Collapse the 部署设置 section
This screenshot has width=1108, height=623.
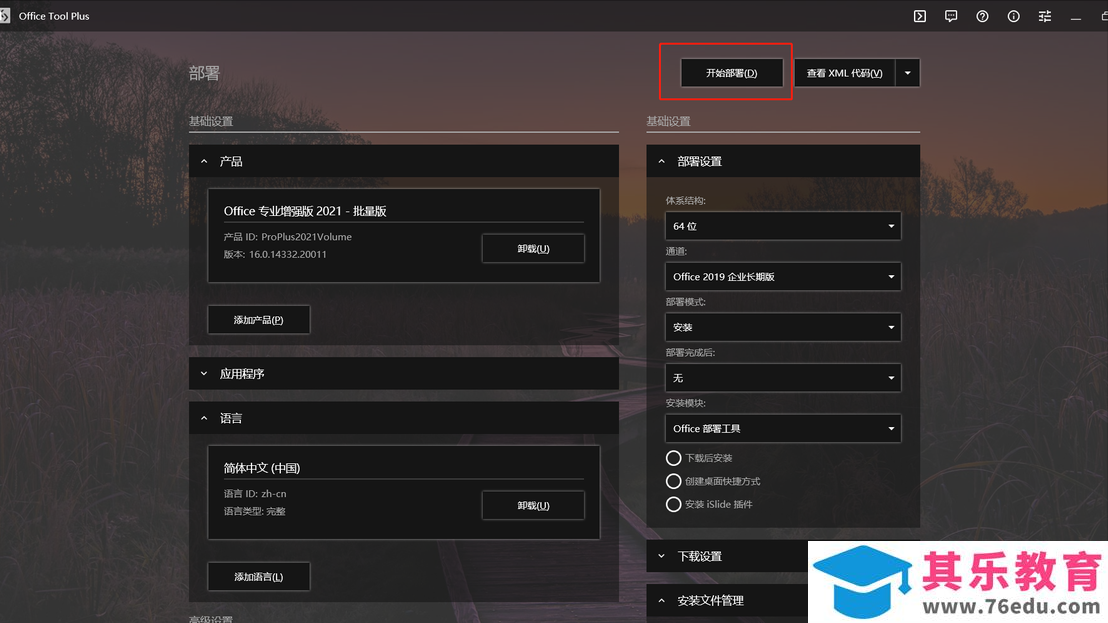783,161
